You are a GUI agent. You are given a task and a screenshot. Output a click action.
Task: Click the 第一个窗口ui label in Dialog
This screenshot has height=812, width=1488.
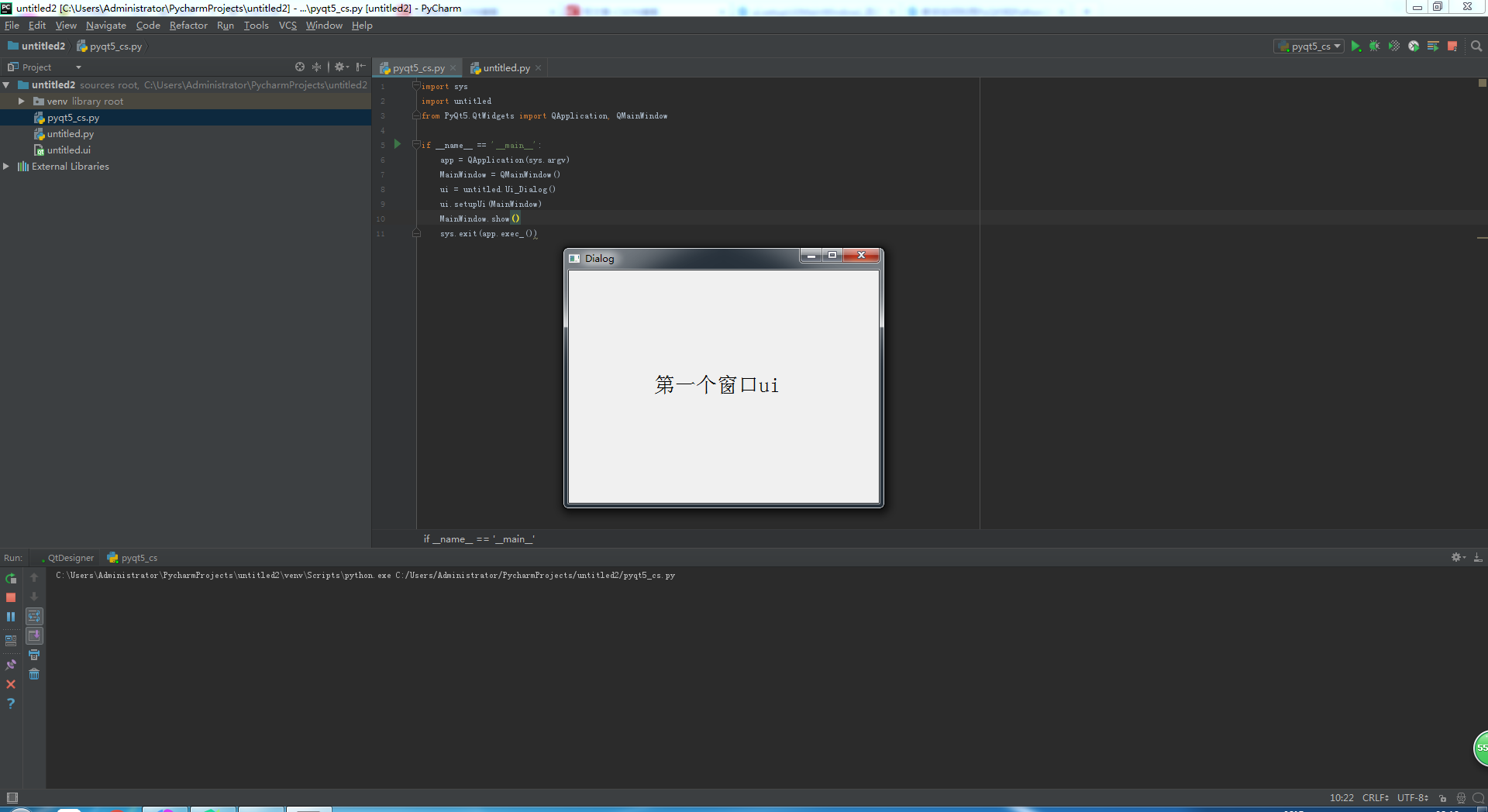pyautogui.click(x=716, y=385)
